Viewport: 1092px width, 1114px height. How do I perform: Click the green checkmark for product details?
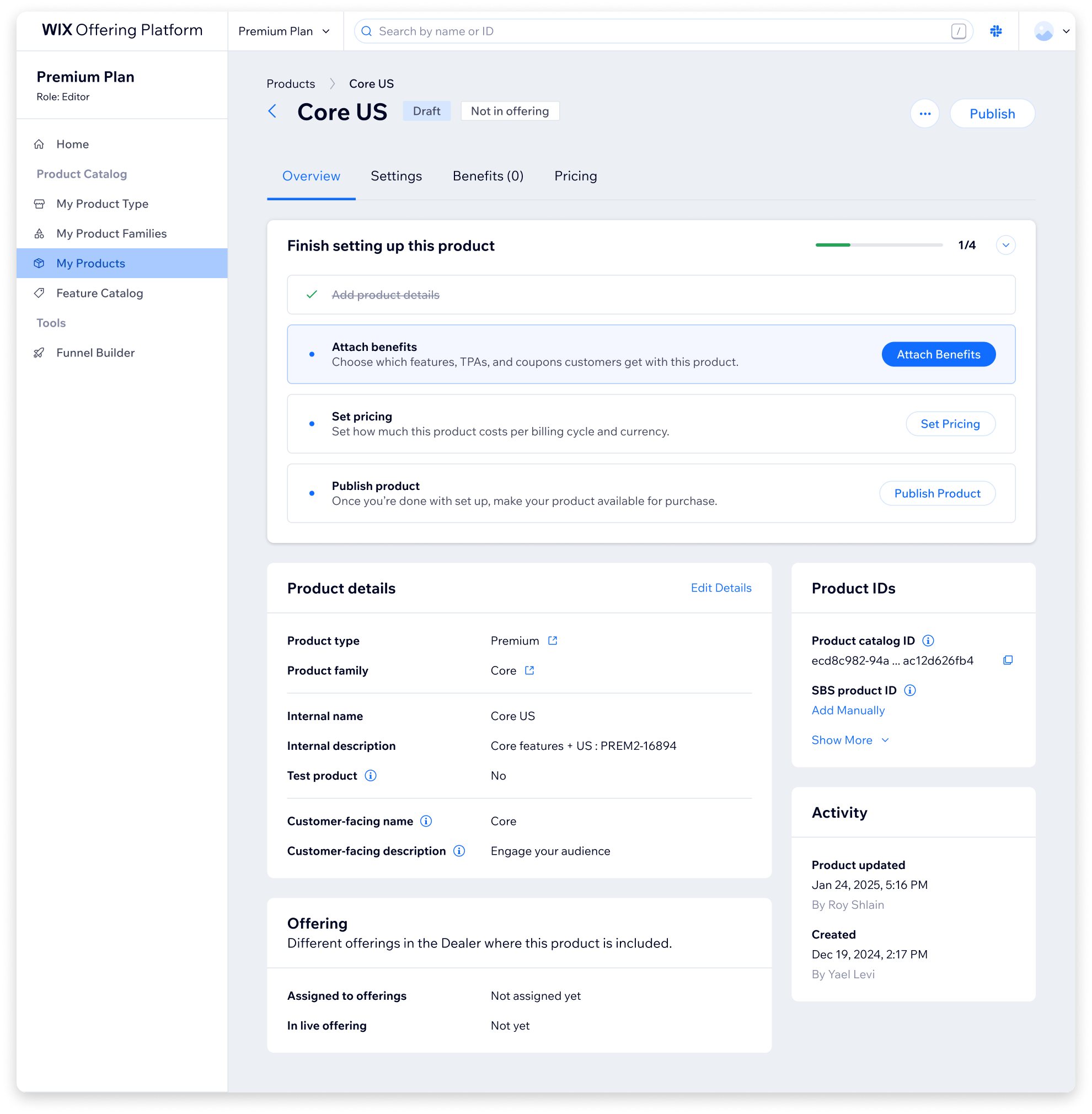click(x=312, y=294)
